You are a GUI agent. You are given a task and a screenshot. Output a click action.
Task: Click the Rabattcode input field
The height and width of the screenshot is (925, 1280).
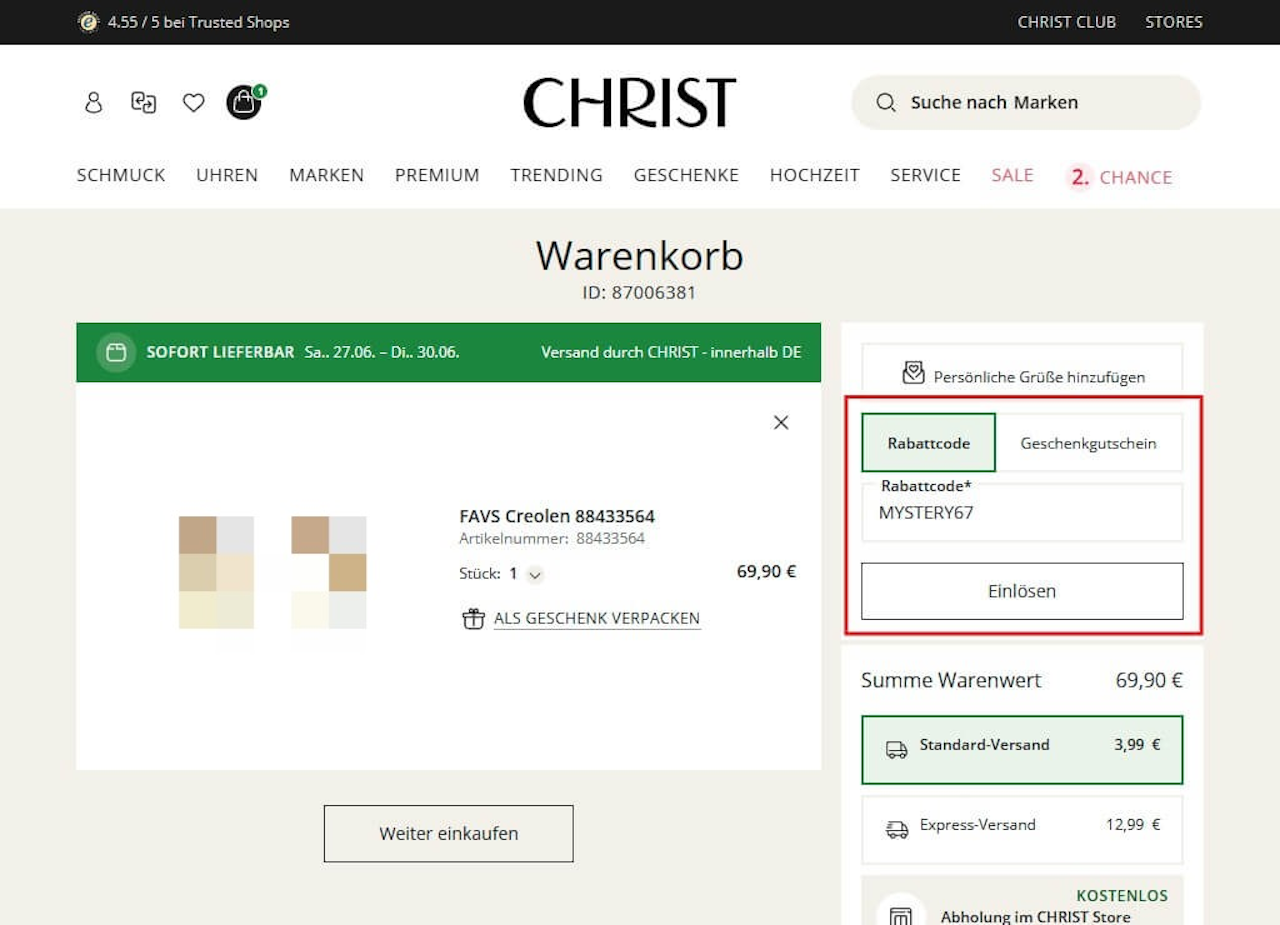(1022, 513)
